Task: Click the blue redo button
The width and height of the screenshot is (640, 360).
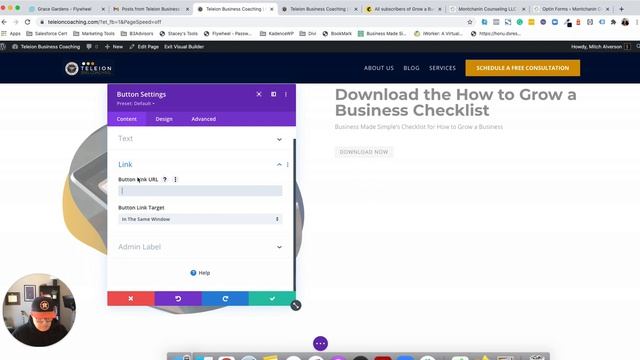Action: [225, 299]
